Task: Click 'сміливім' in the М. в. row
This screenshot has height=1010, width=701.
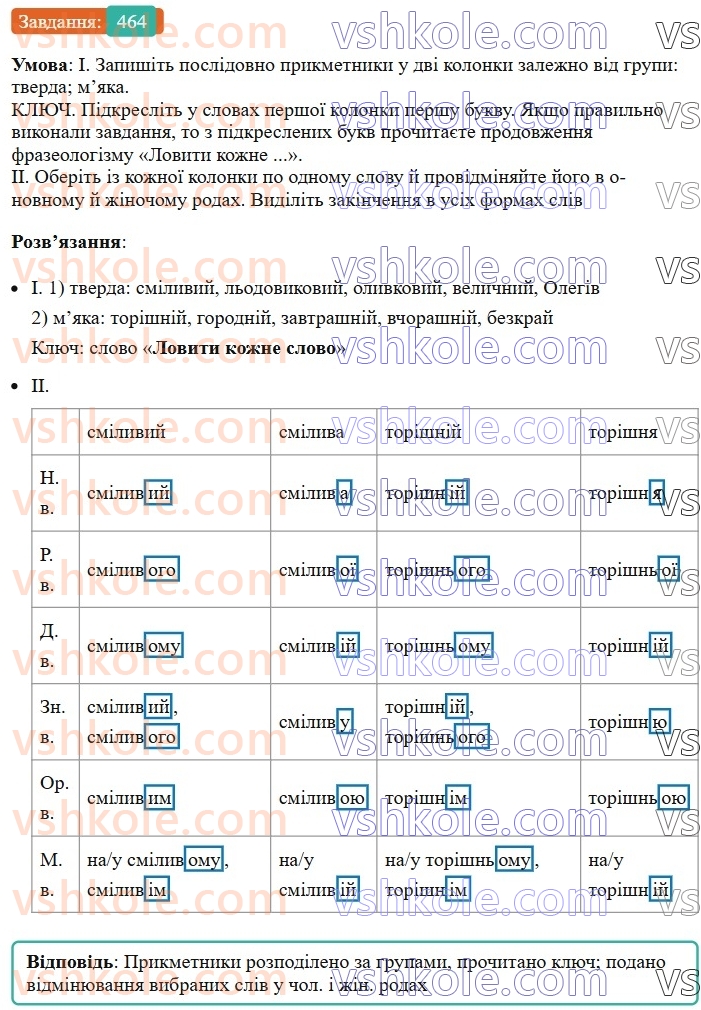Action: point(128,890)
